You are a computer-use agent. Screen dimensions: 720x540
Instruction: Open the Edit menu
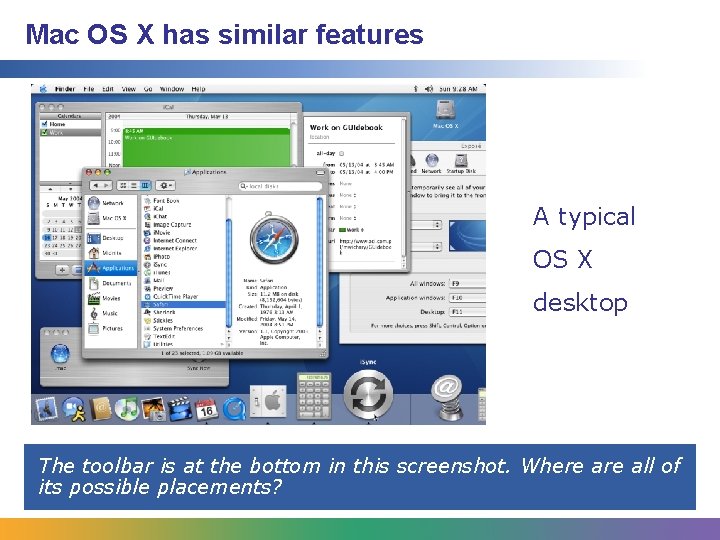107,89
